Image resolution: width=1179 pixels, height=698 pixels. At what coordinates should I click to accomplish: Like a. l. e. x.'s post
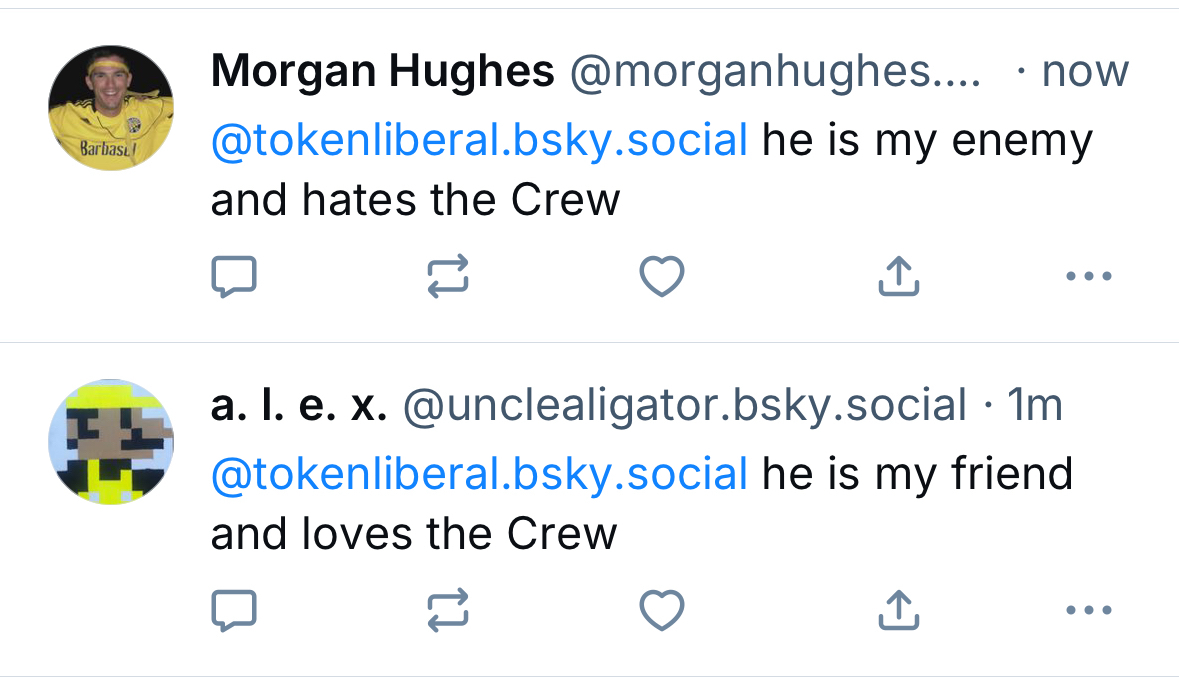(661, 609)
